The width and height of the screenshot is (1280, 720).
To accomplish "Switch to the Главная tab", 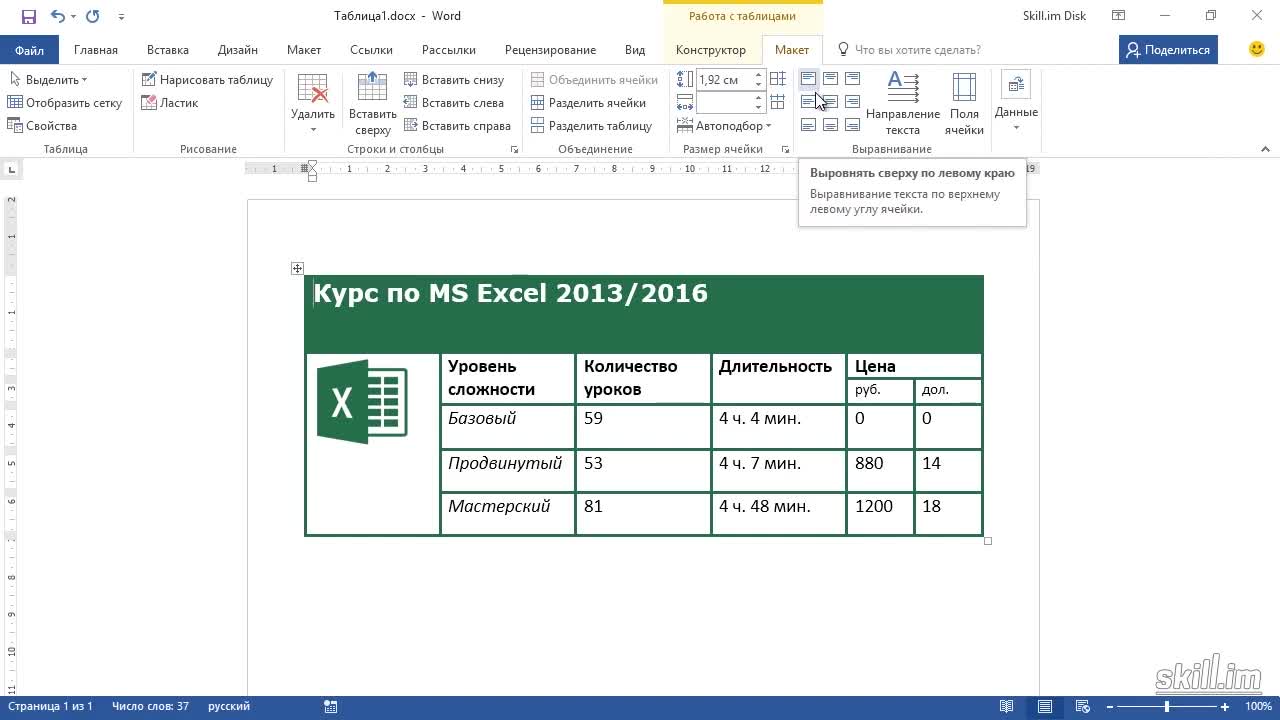I will point(96,49).
